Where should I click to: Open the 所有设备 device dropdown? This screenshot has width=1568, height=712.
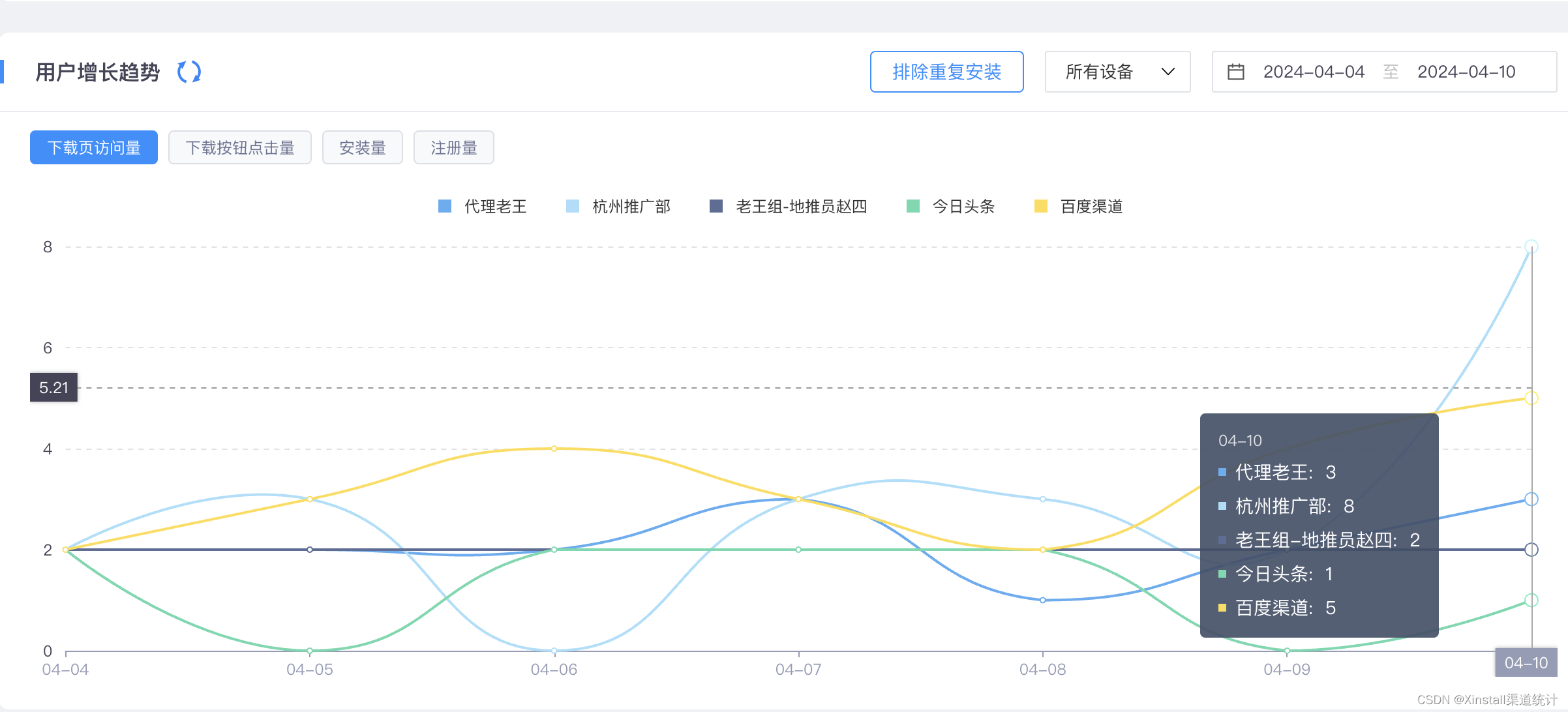pyautogui.click(x=1117, y=72)
